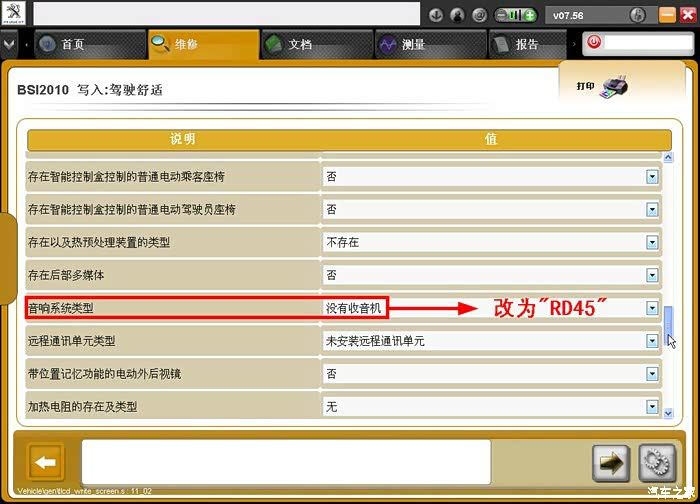Click the anchor icon in top bar
700x504 pixels.
point(436,15)
